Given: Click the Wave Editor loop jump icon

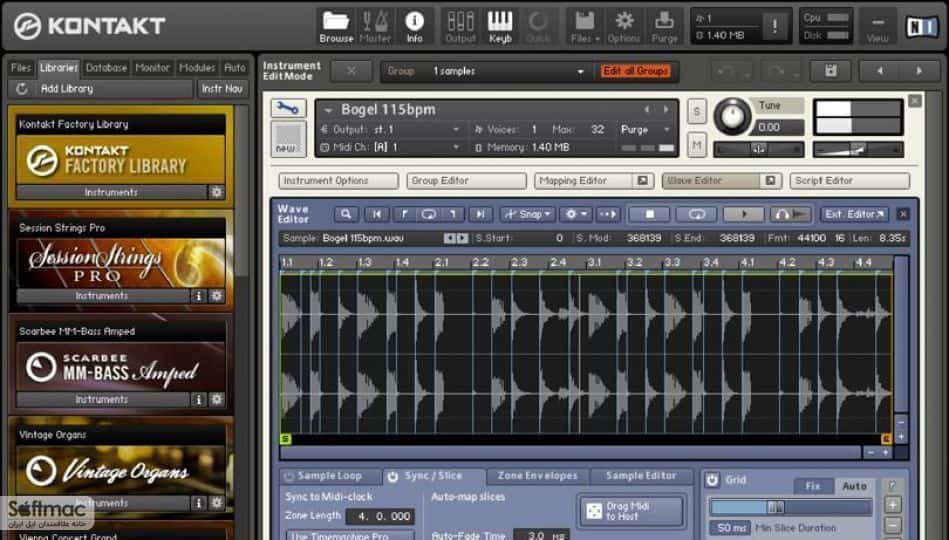Looking at the screenshot, I should 429,214.
